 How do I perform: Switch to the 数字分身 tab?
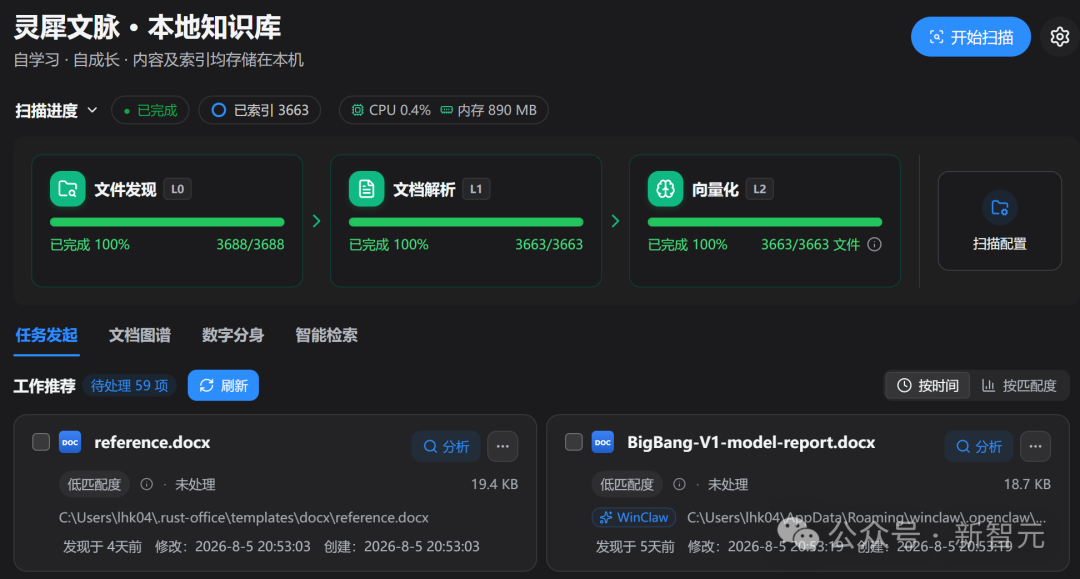coord(233,335)
